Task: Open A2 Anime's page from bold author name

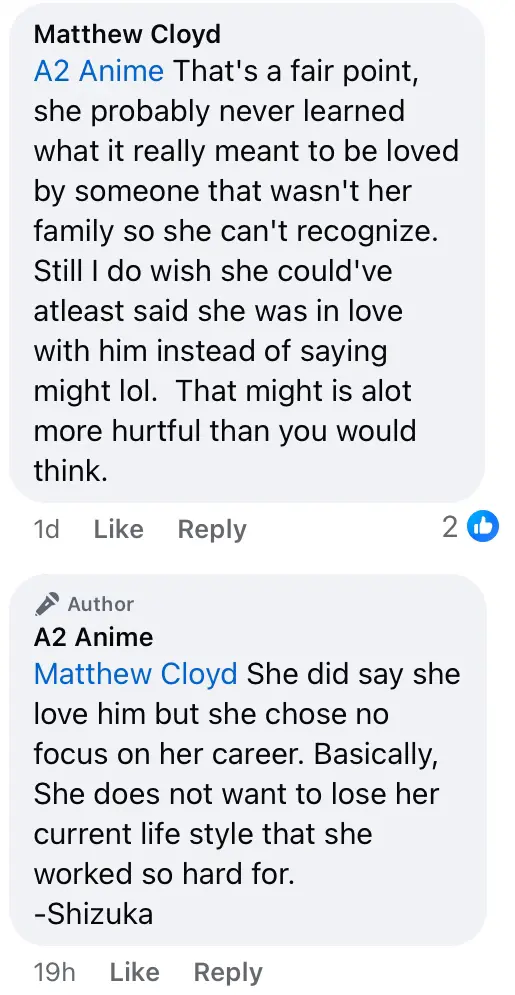Action: point(93,636)
